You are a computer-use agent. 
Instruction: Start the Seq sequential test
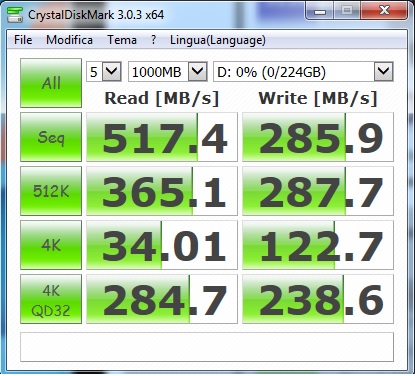click(51, 137)
